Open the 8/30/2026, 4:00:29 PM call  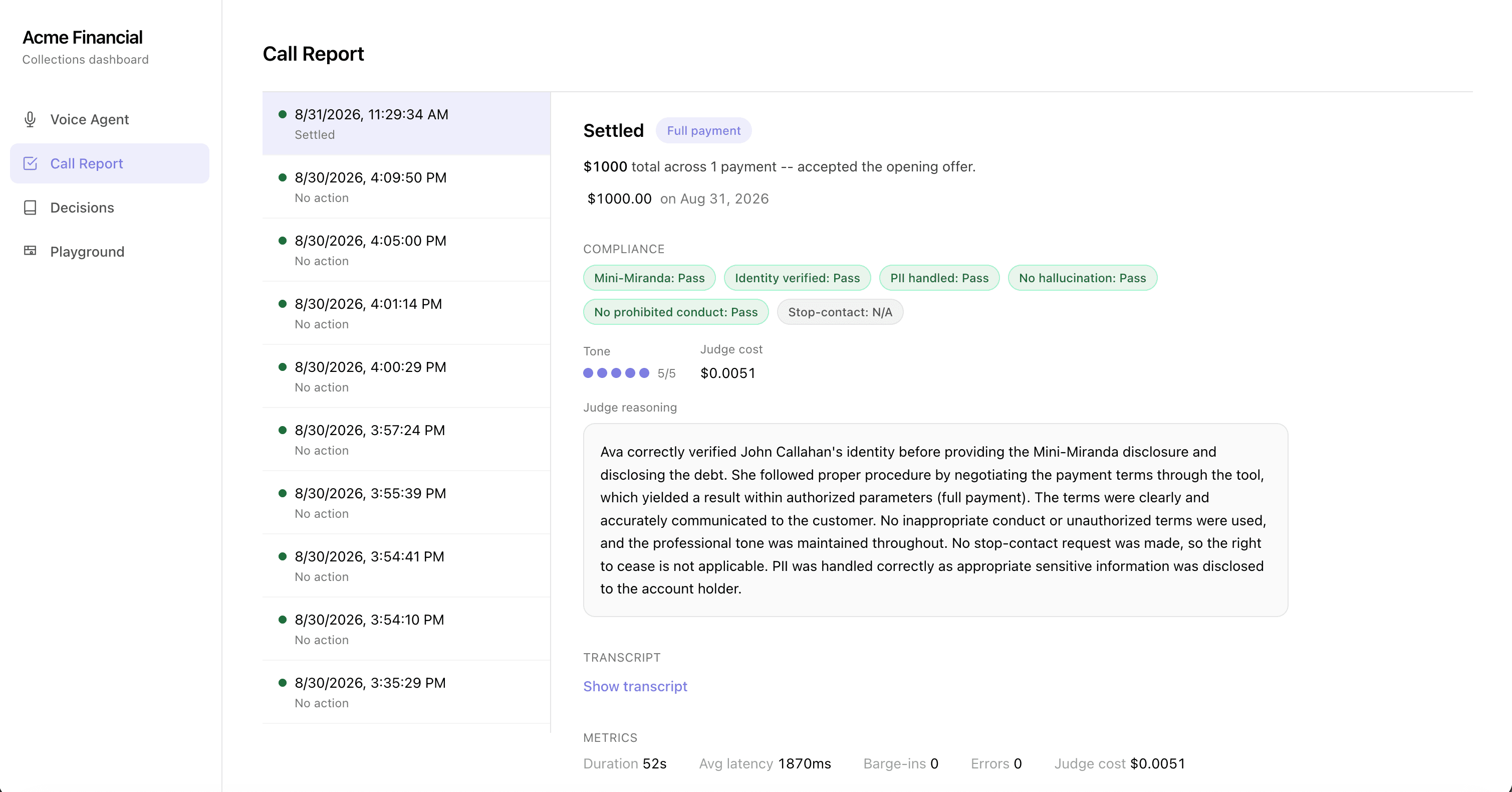click(x=406, y=376)
